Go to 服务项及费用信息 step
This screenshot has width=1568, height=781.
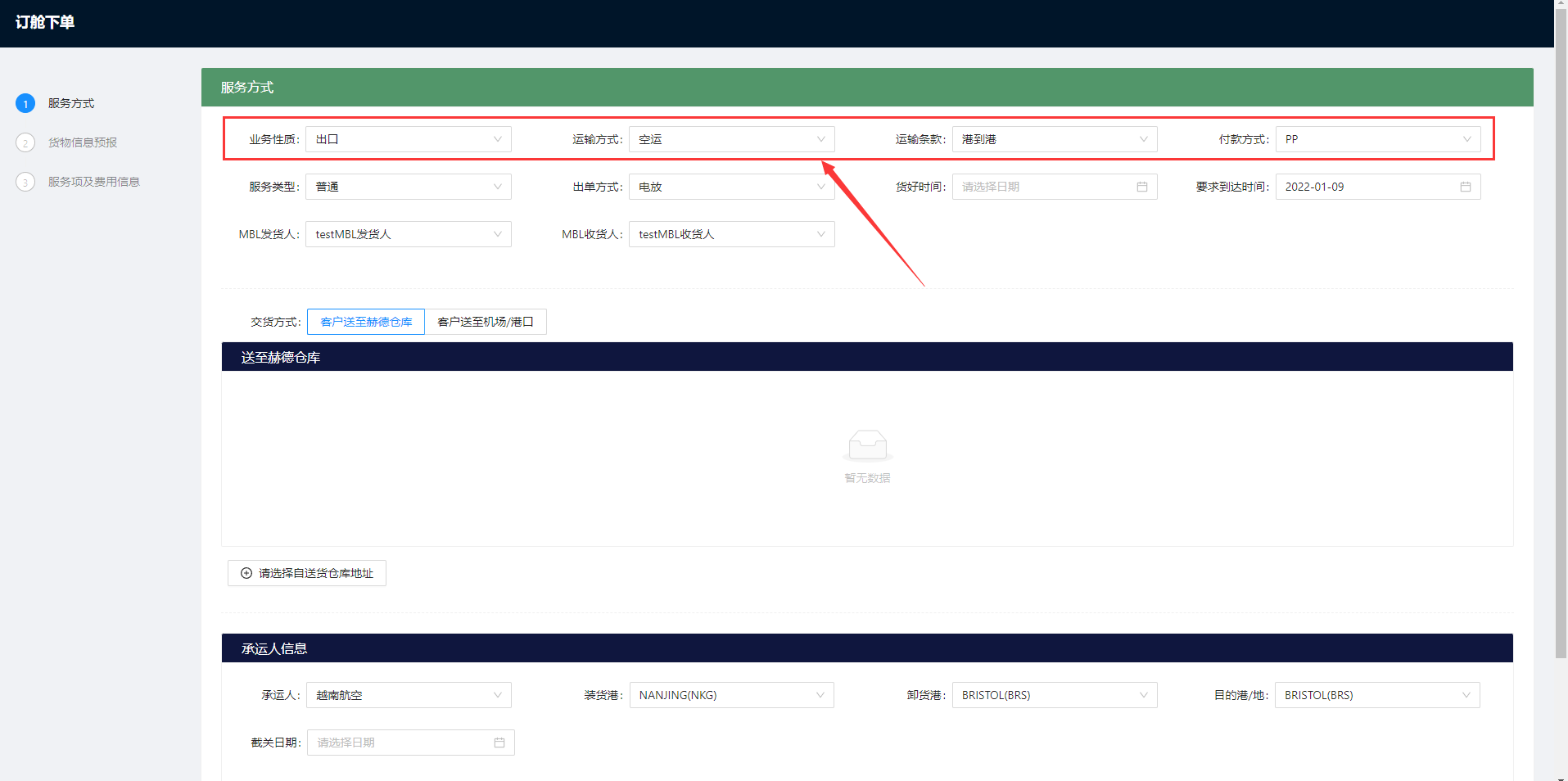click(93, 182)
